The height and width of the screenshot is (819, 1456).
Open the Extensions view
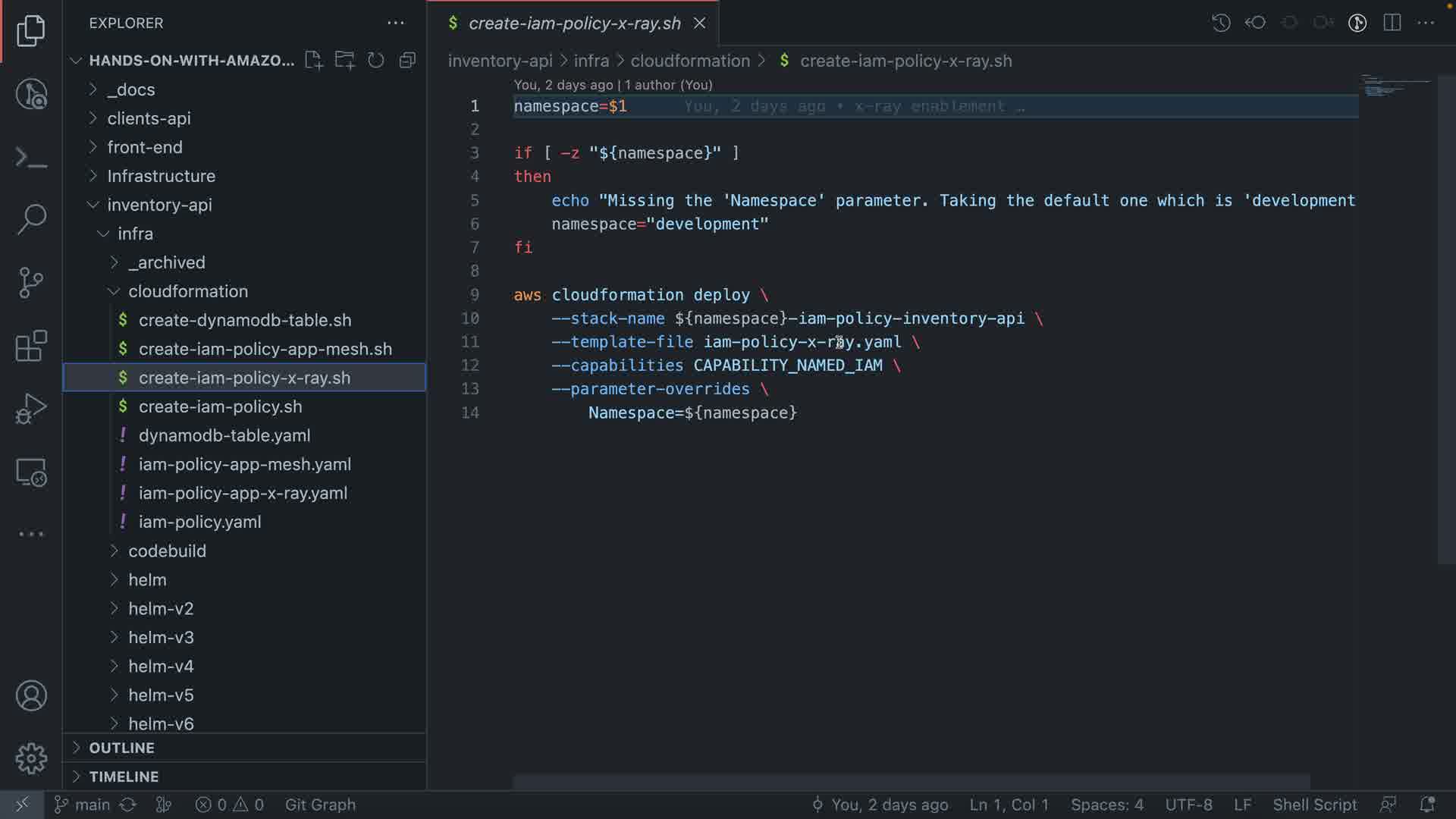(x=31, y=346)
